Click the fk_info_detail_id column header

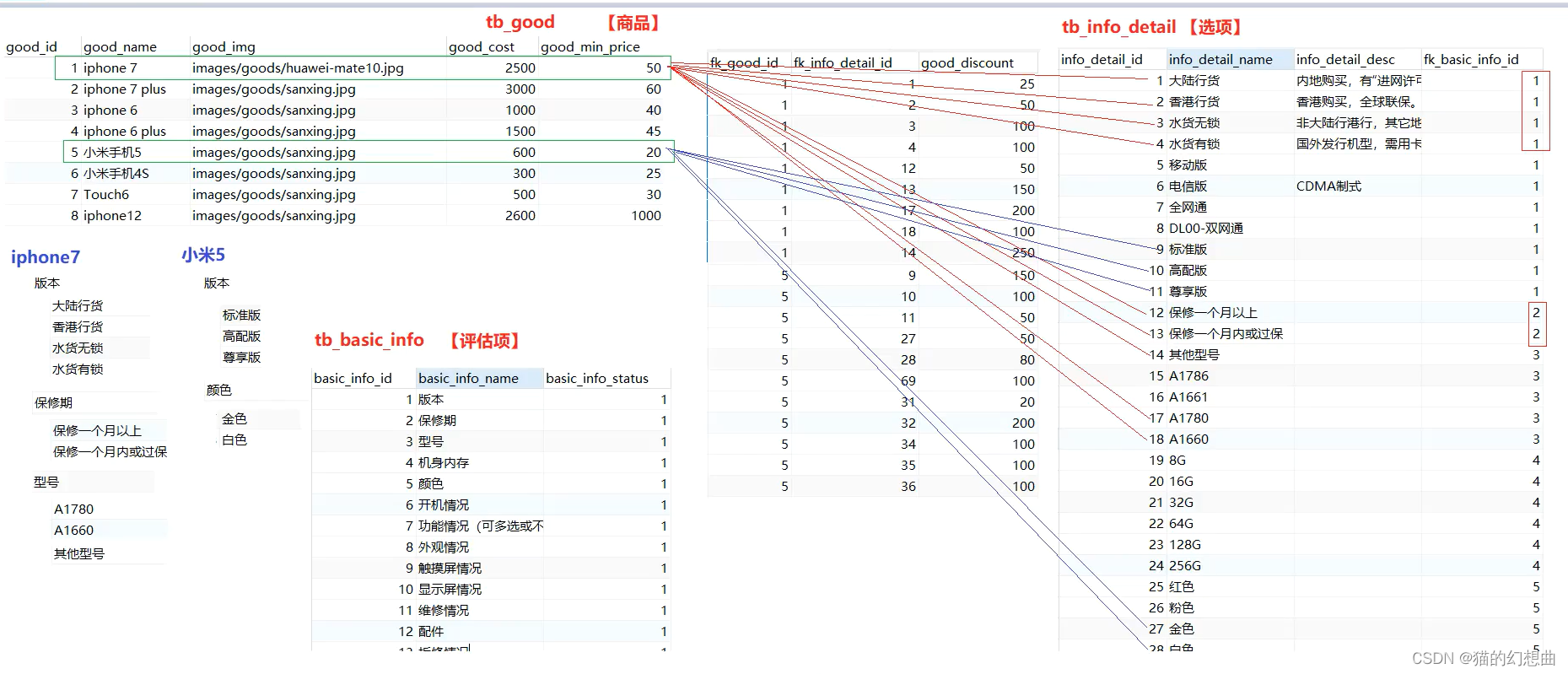coord(843,62)
